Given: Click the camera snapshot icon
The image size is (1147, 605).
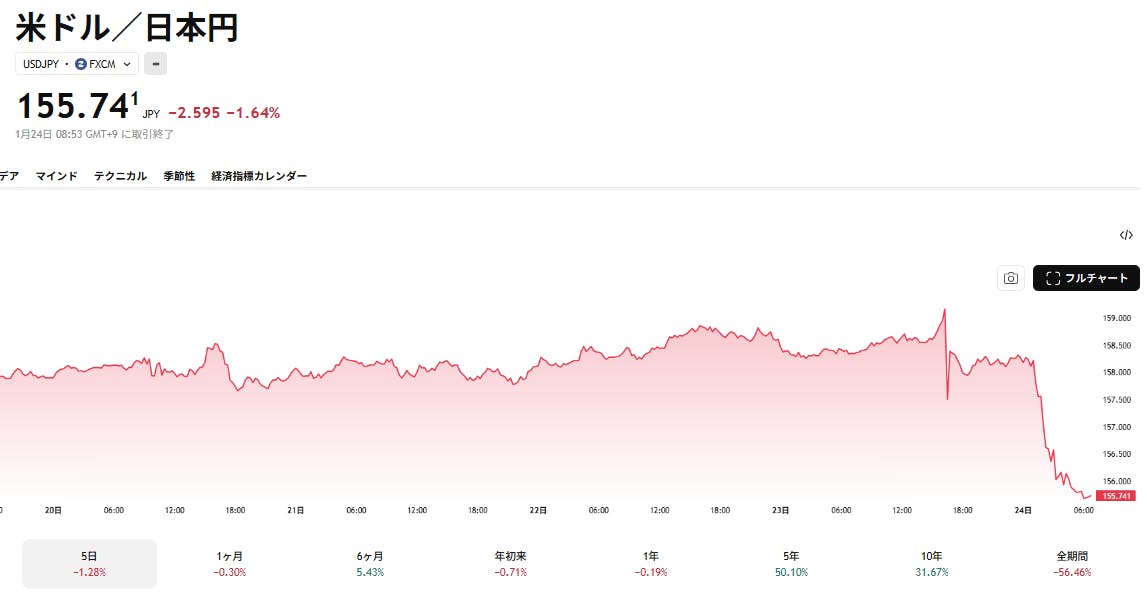Looking at the screenshot, I should (x=1011, y=278).
